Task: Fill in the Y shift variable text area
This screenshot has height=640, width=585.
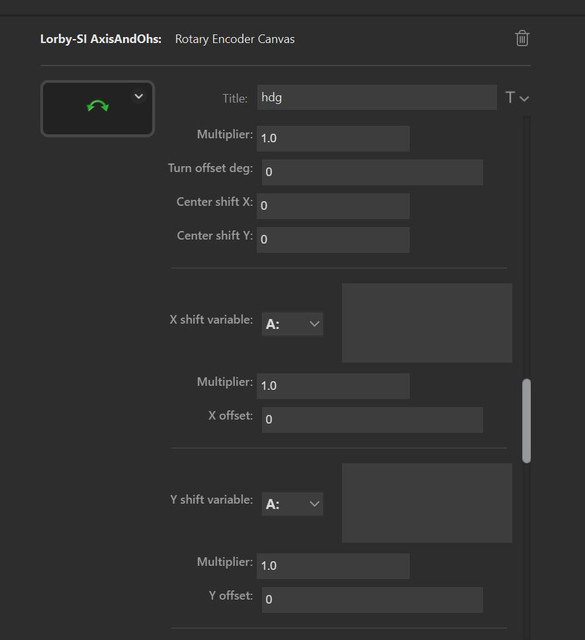Action: (427, 503)
